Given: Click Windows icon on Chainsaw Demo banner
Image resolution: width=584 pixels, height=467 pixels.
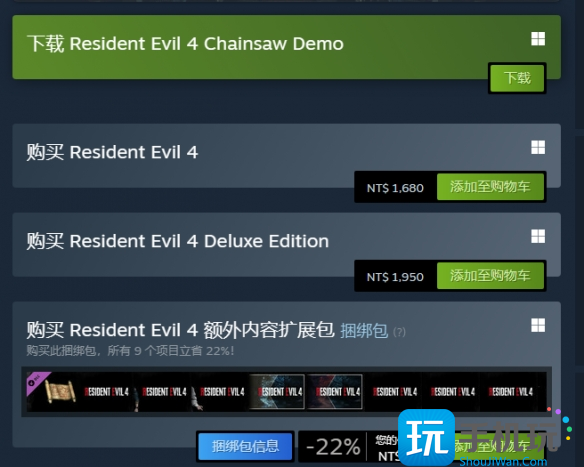Looking at the screenshot, I should [x=538, y=39].
